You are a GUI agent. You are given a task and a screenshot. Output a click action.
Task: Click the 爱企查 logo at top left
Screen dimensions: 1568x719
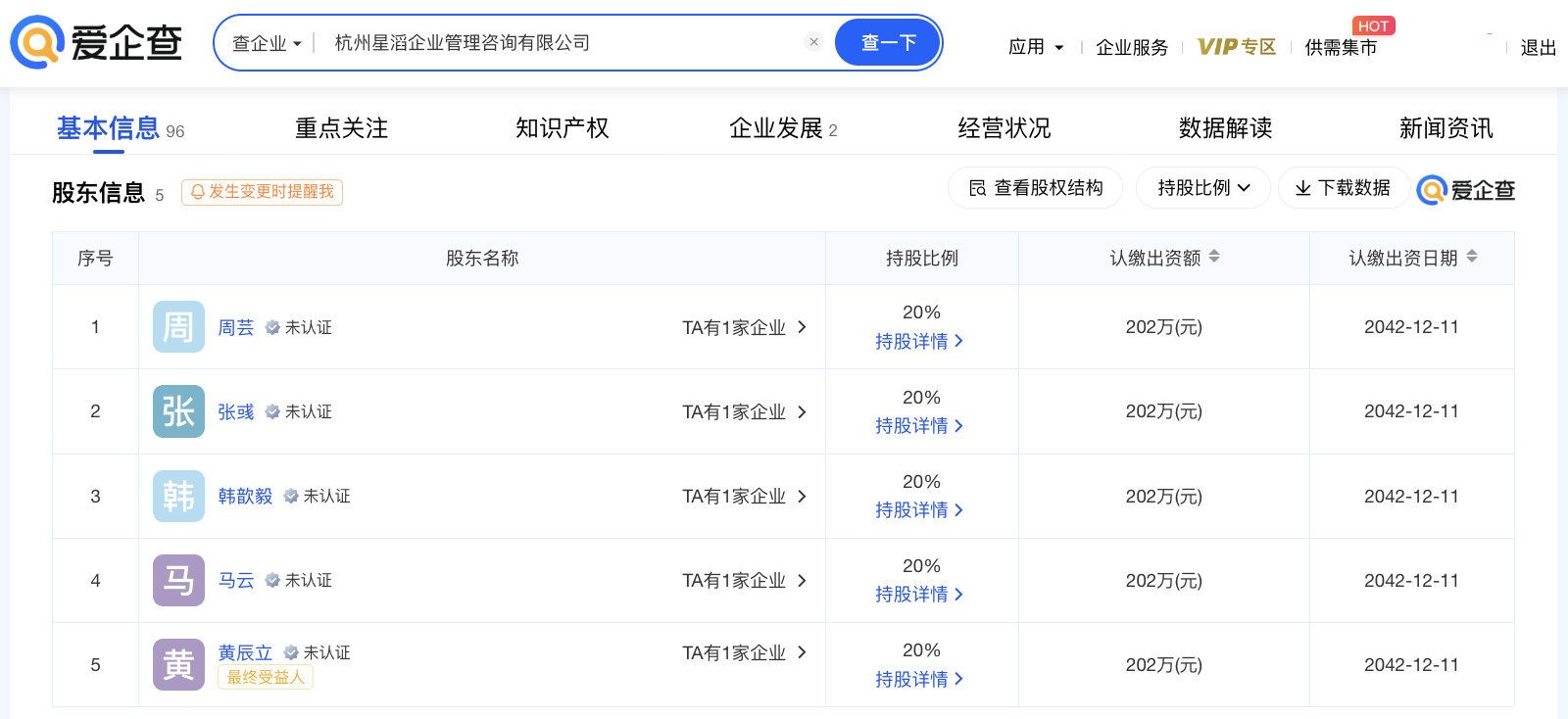point(96,42)
